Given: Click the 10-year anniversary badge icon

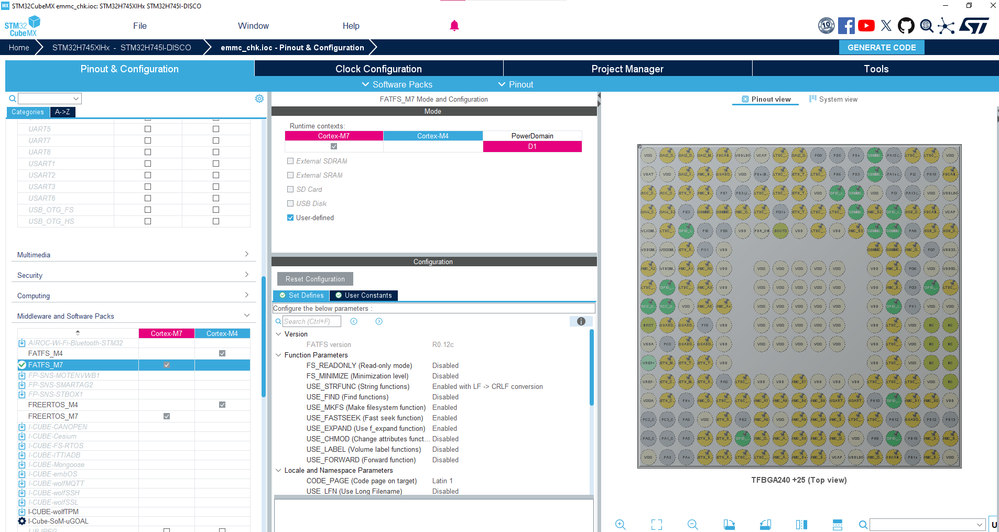Looking at the screenshot, I should point(826,25).
